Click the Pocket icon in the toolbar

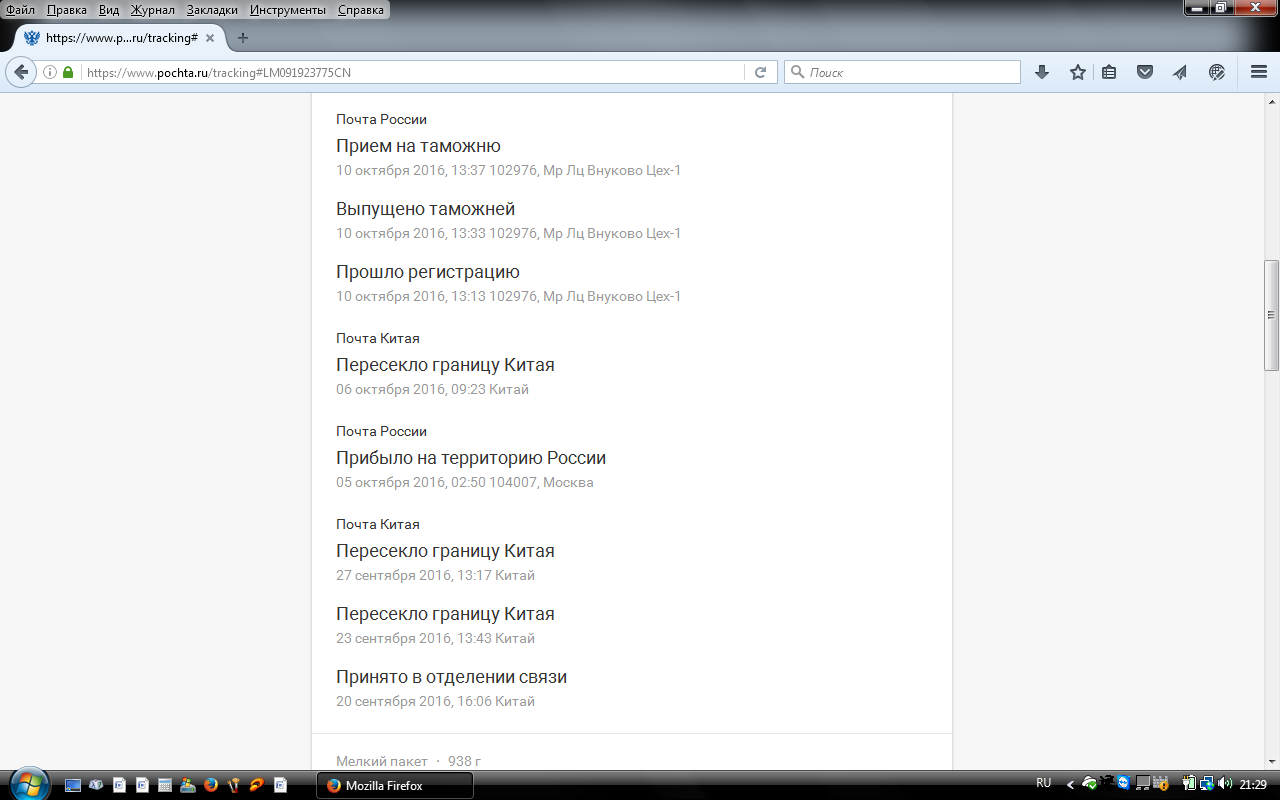[1145, 72]
